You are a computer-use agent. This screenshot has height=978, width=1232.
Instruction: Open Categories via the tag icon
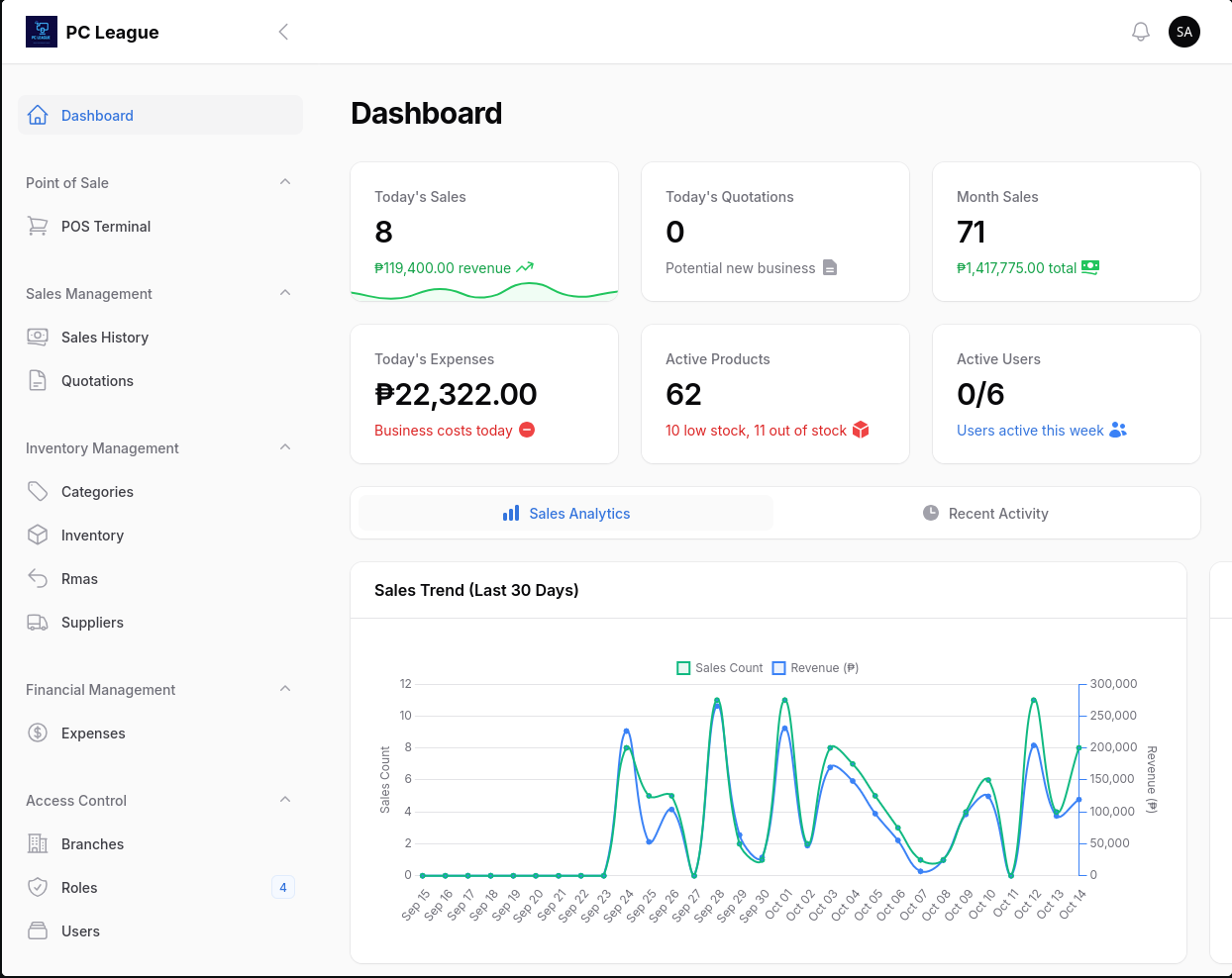(38, 491)
